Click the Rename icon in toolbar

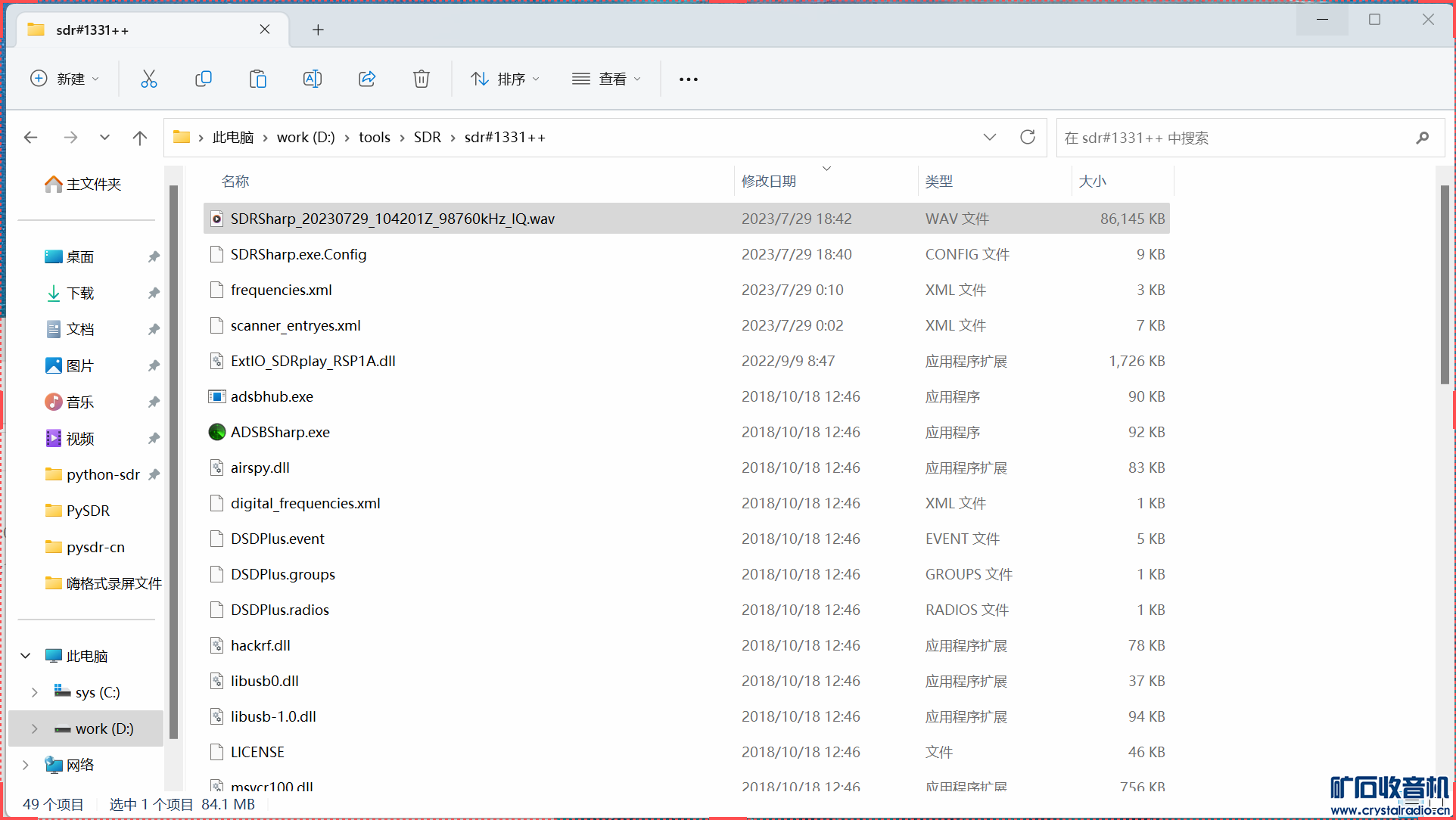[x=313, y=79]
